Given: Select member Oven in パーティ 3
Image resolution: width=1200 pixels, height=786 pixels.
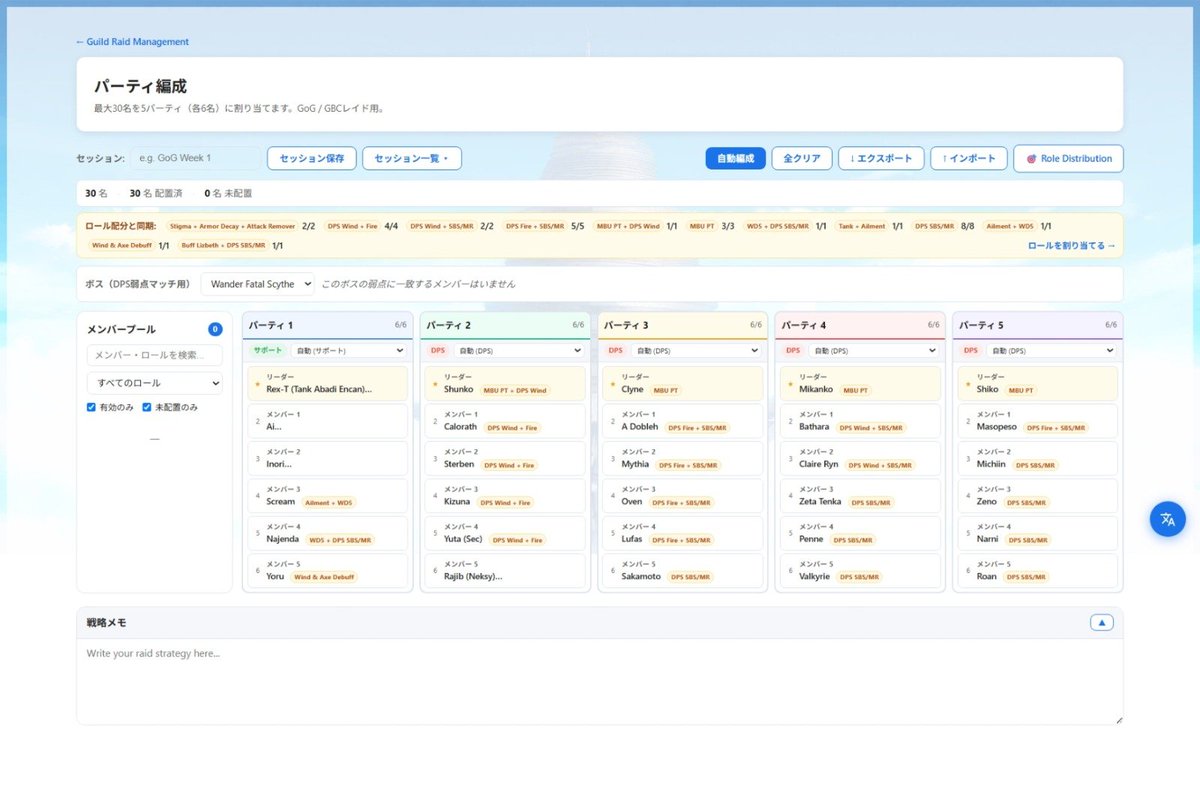Looking at the screenshot, I should click(683, 496).
